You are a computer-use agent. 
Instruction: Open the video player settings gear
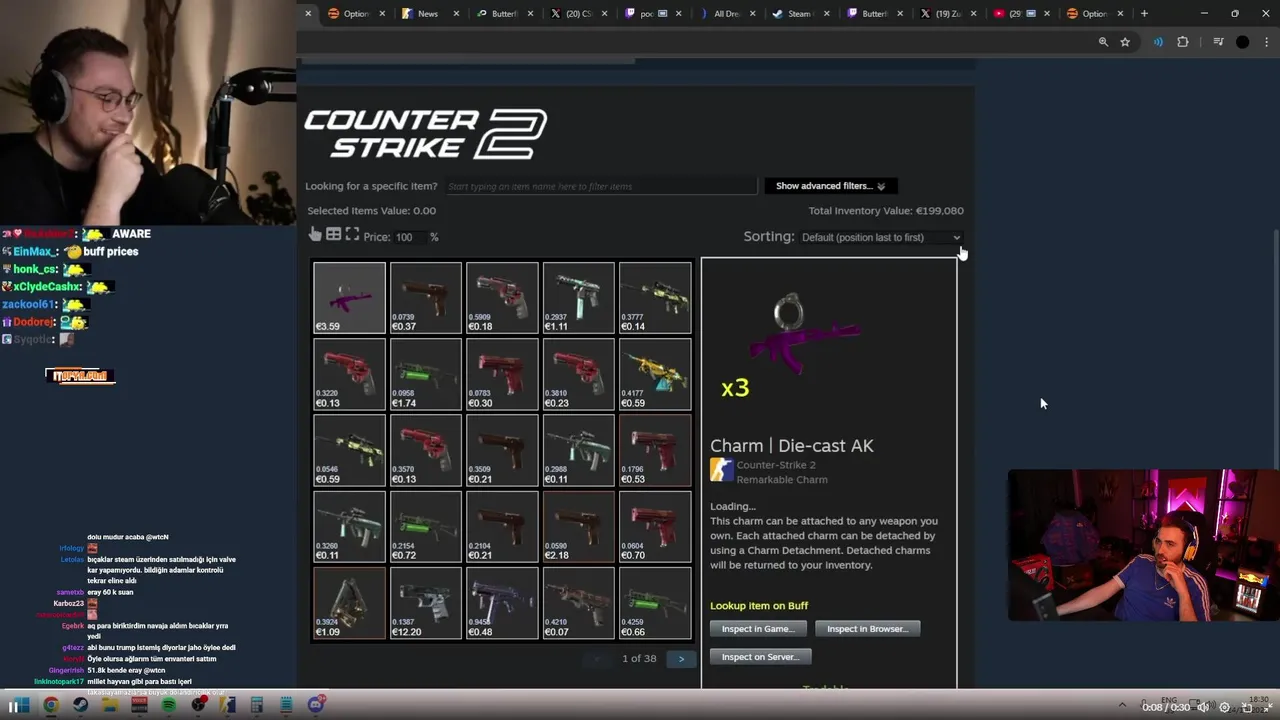[1225, 707]
